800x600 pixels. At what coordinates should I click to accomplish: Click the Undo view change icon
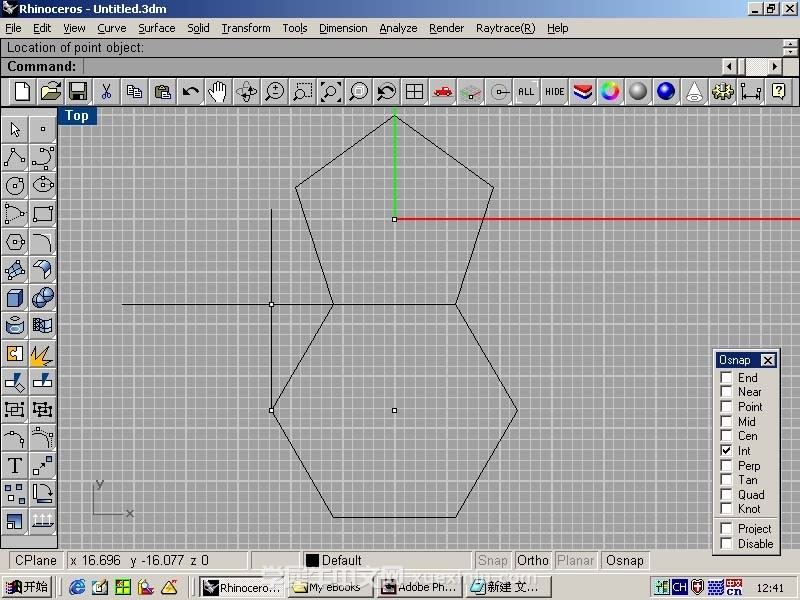coord(386,92)
